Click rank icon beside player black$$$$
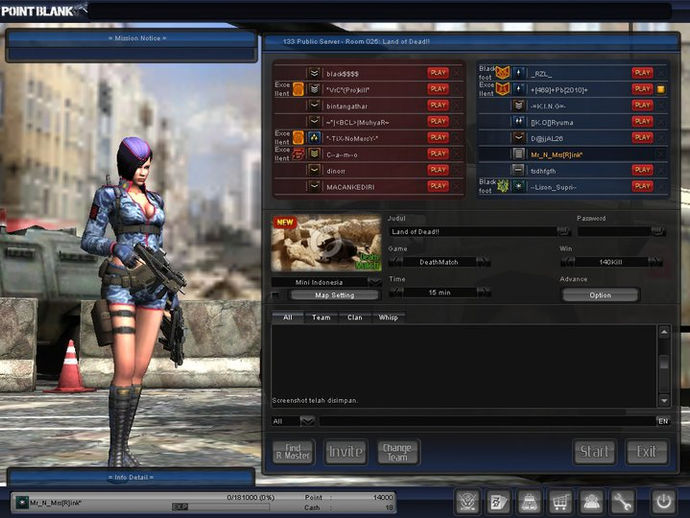This screenshot has width=690, height=518. click(314, 73)
